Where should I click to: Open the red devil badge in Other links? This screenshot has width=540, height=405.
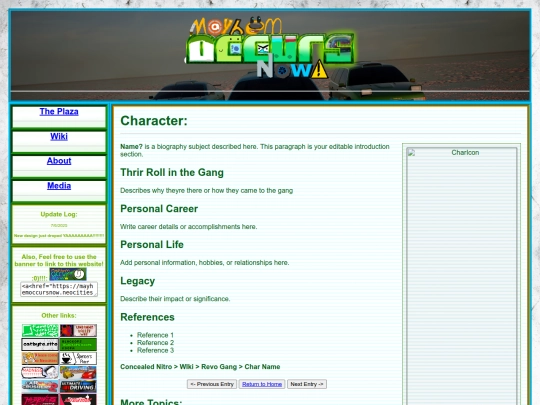click(78, 331)
